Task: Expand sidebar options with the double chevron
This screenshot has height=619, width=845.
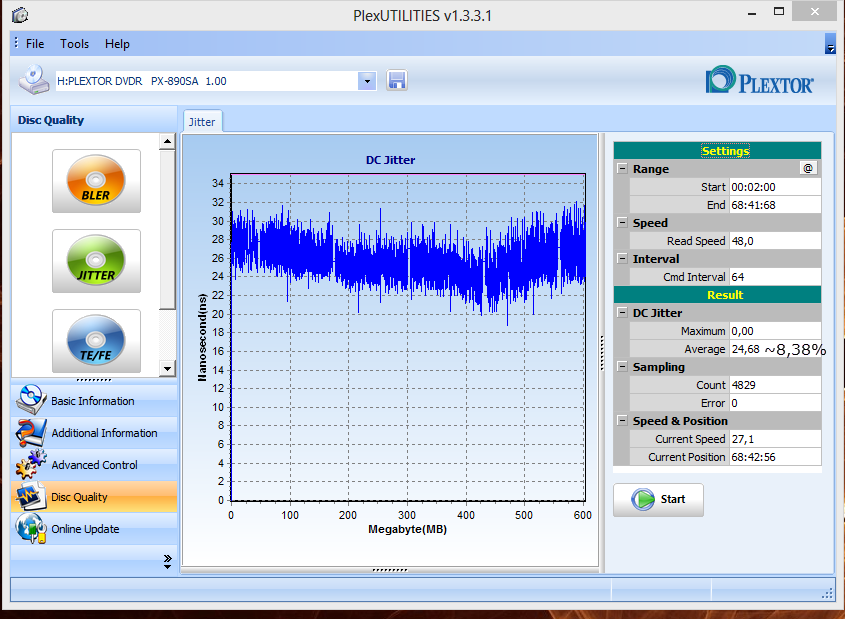Action: coord(168,561)
